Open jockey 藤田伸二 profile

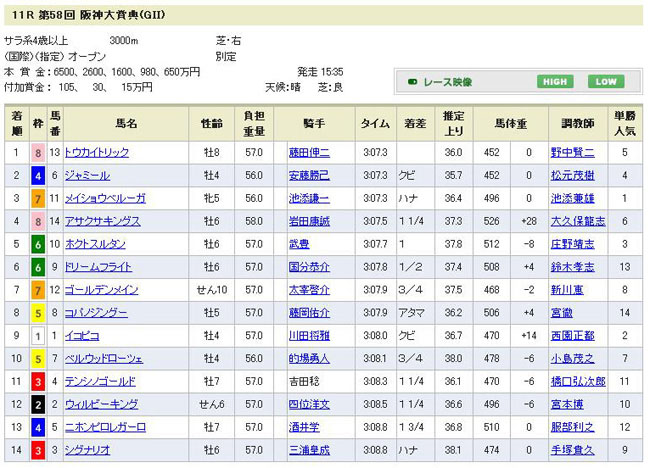point(309,153)
